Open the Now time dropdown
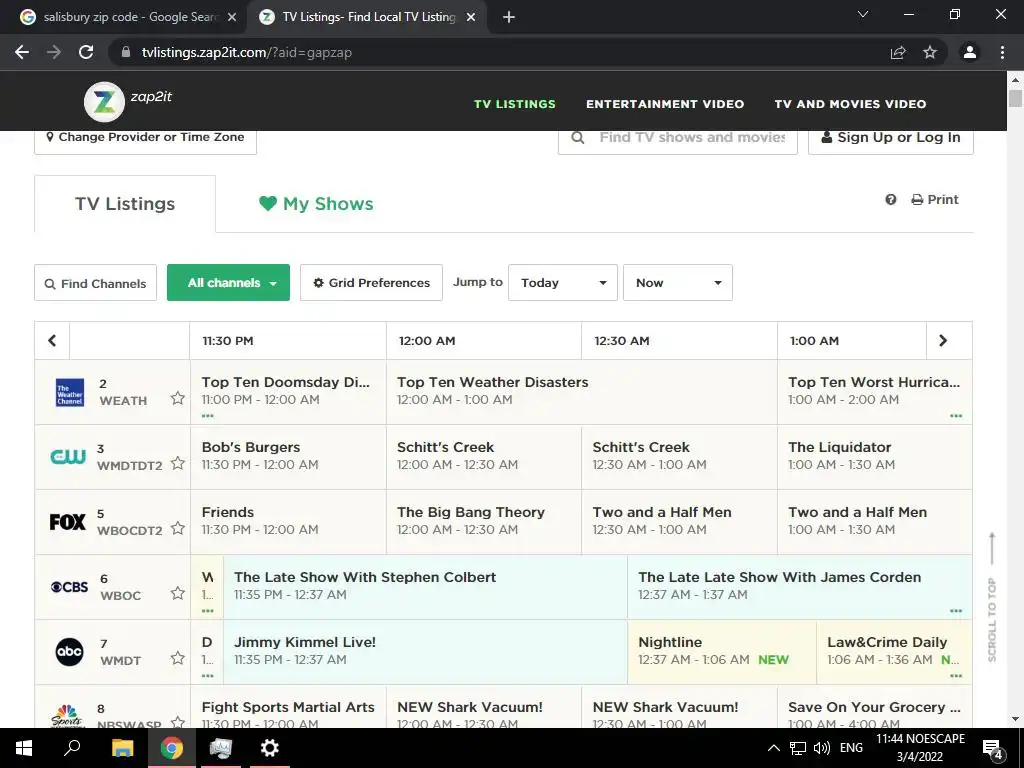This screenshot has height=768, width=1024. click(678, 283)
